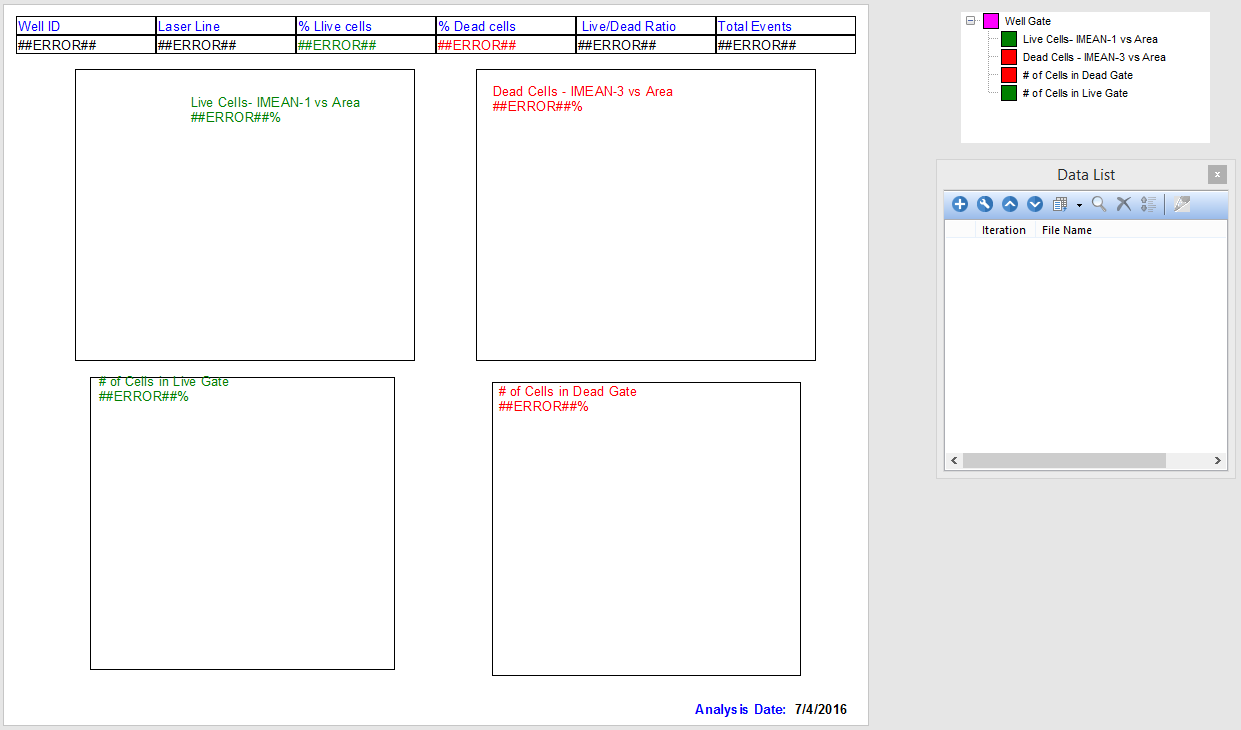Collapse the Well Gate tree node
This screenshot has height=730, width=1241.
click(970, 21)
